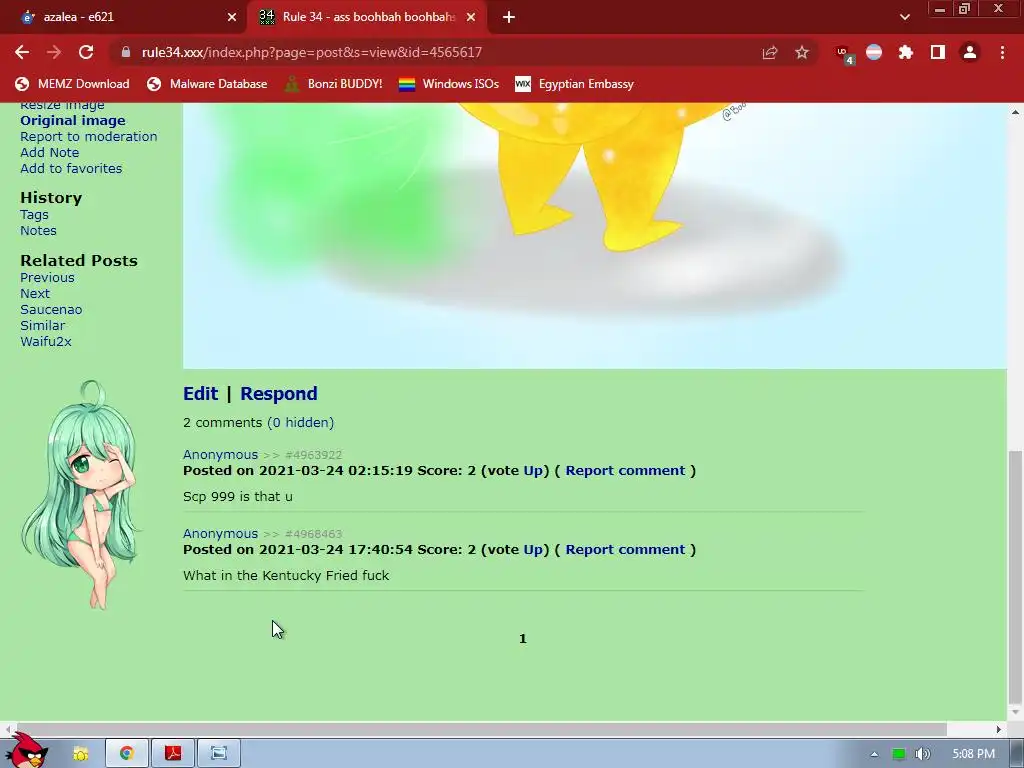Click the Chrome taskbar icon
1024x768 pixels.
click(x=127, y=754)
